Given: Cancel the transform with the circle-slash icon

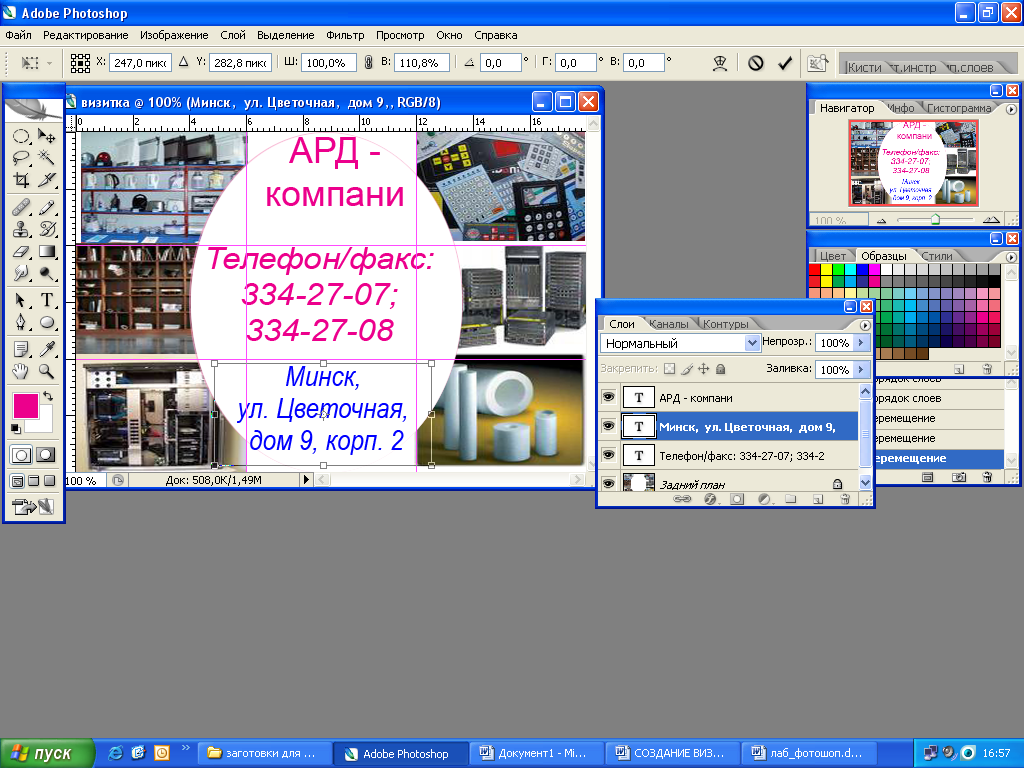Looking at the screenshot, I should click(x=756, y=63).
